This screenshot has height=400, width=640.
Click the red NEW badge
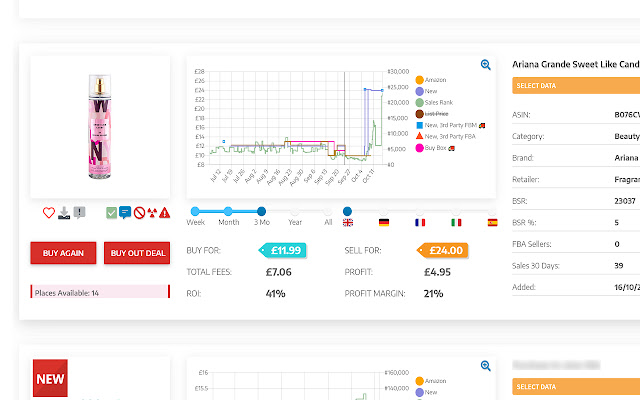(50, 378)
